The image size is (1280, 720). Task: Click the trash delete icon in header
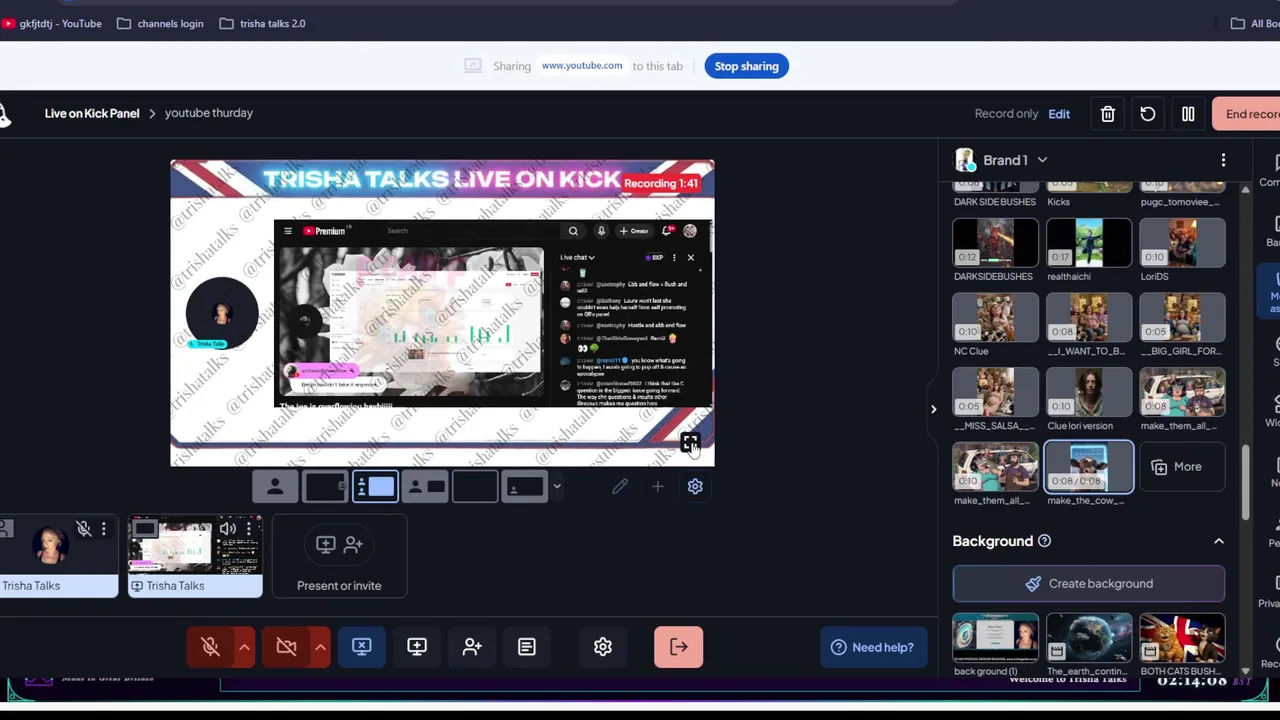1108,114
